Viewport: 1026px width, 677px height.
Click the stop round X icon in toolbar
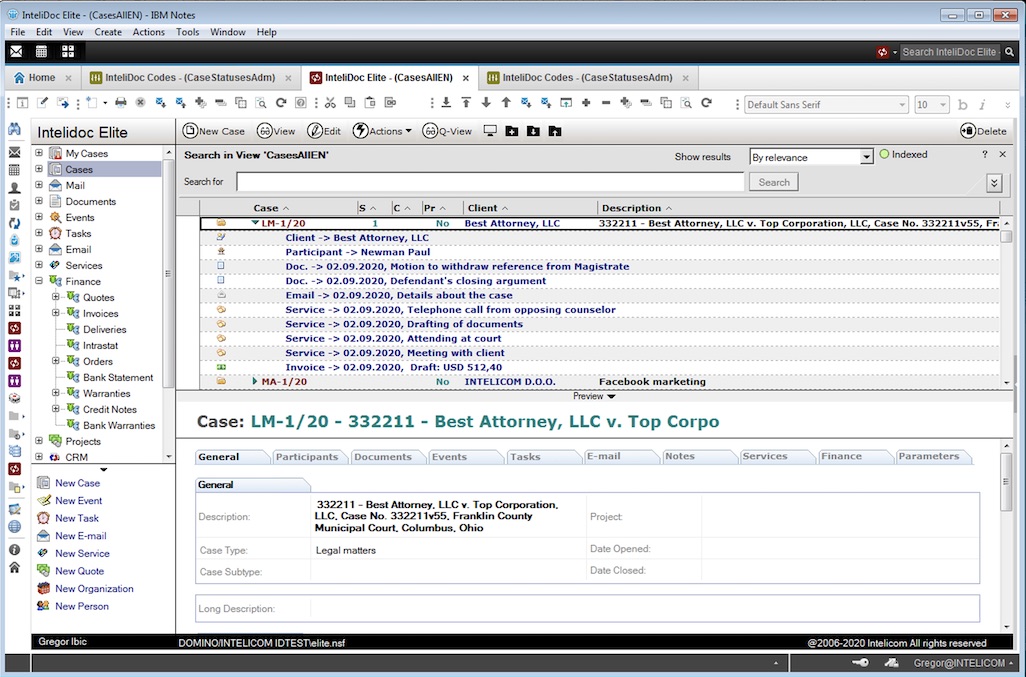tap(140, 103)
